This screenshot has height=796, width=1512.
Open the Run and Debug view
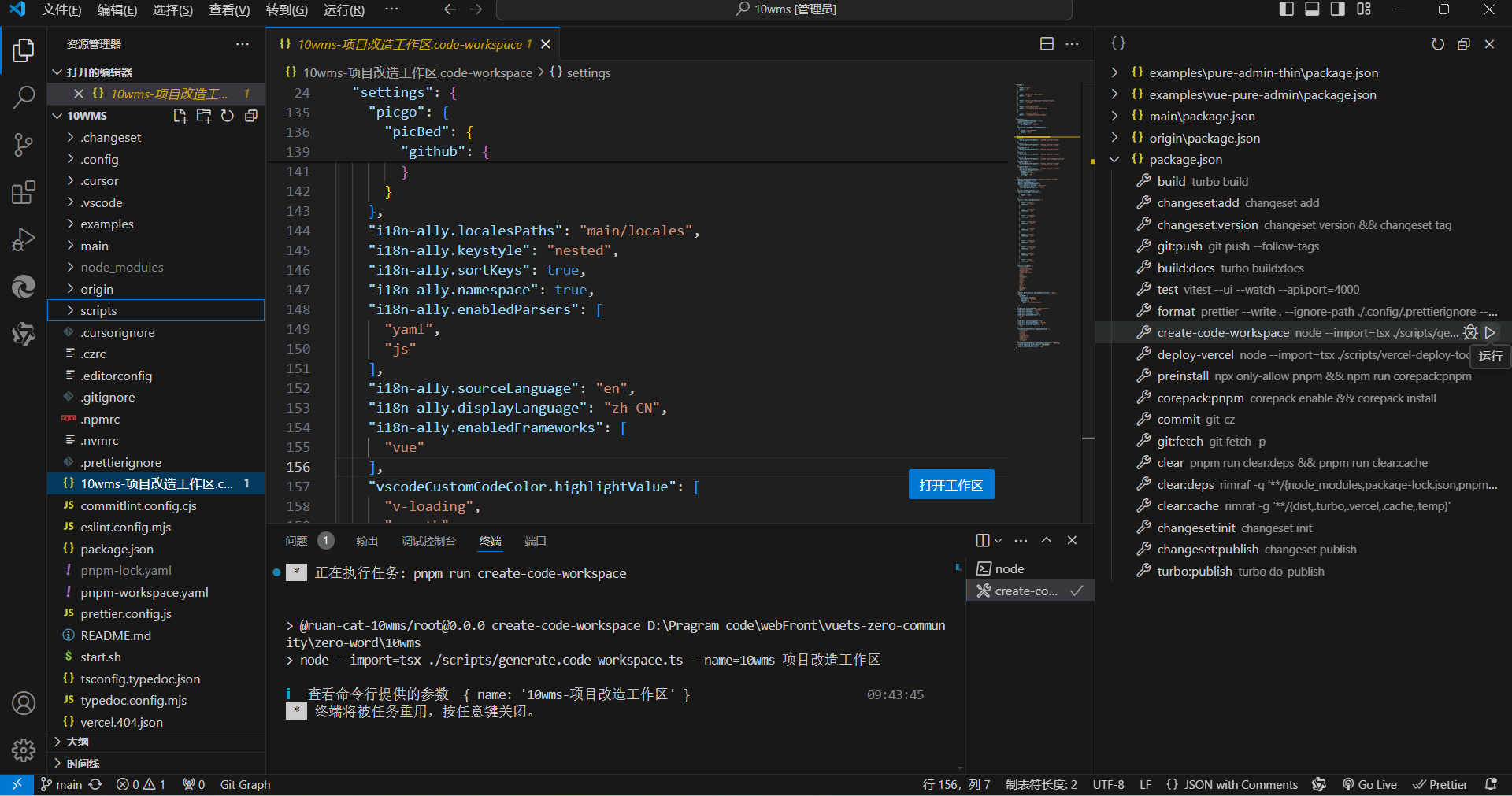tap(24, 239)
